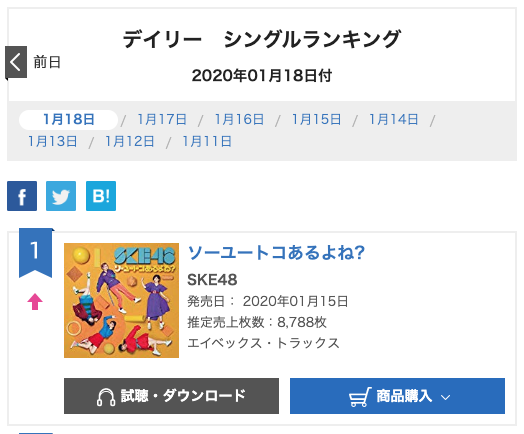Click the 試聴・ダウンロード button

pos(171,396)
